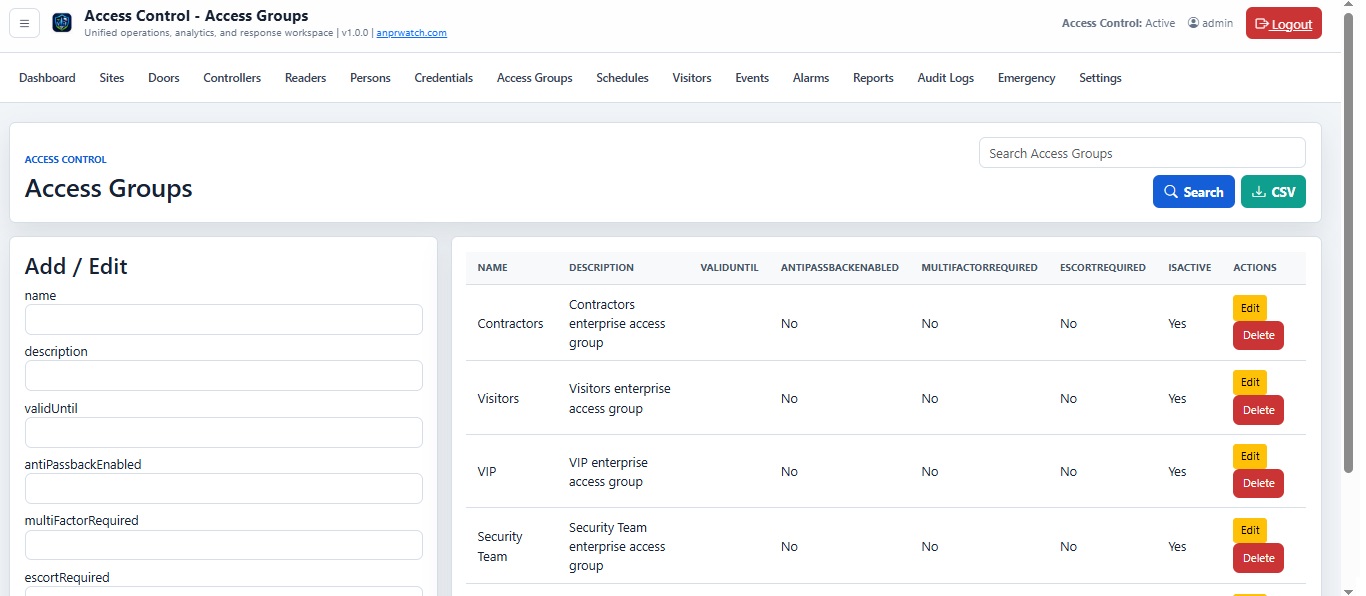1366x596 pixels.
Task: Navigate to Controllers
Action: [232, 78]
